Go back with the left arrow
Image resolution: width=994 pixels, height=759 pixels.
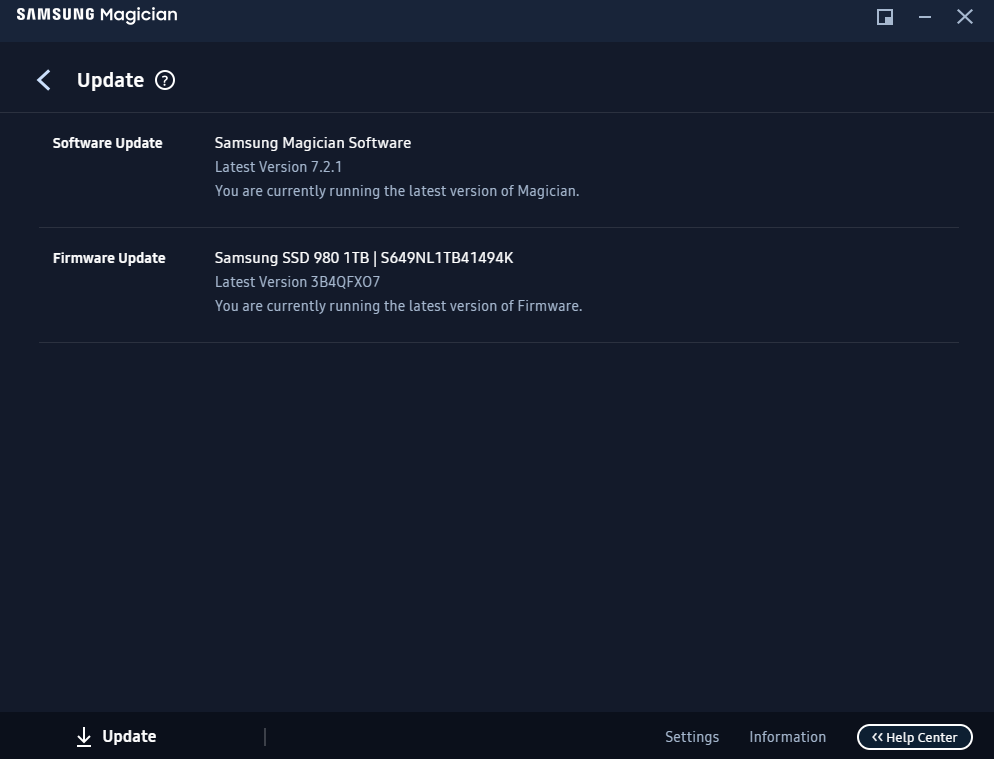pyautogui.click(x=44, y=80)
